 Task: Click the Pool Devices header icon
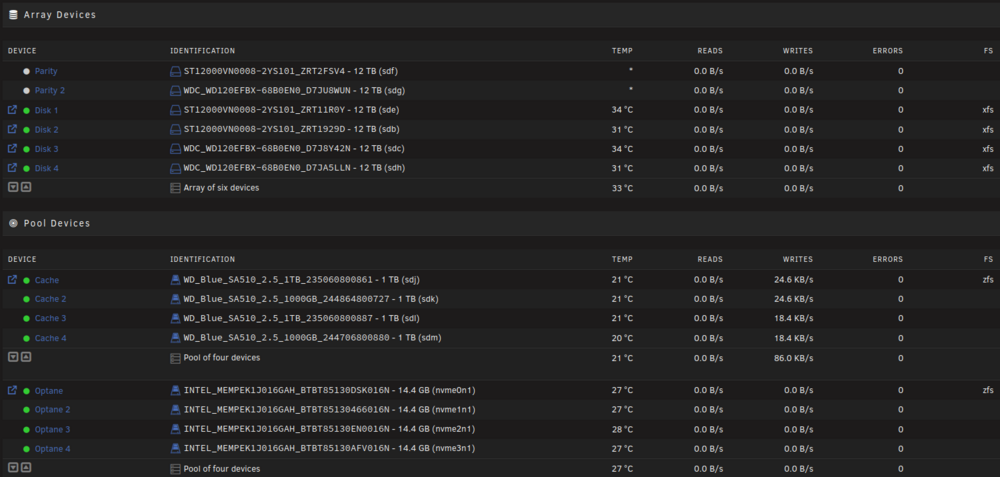[13, 223]
